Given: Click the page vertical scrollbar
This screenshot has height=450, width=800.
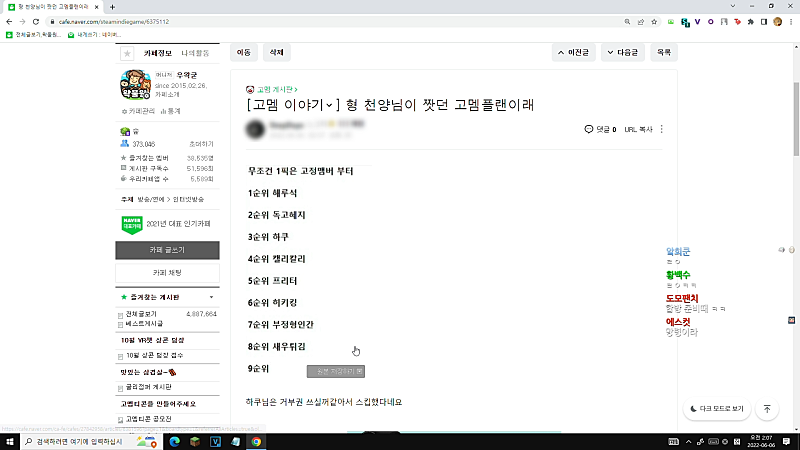Looking at the screenshot, I should click(796, 119).
